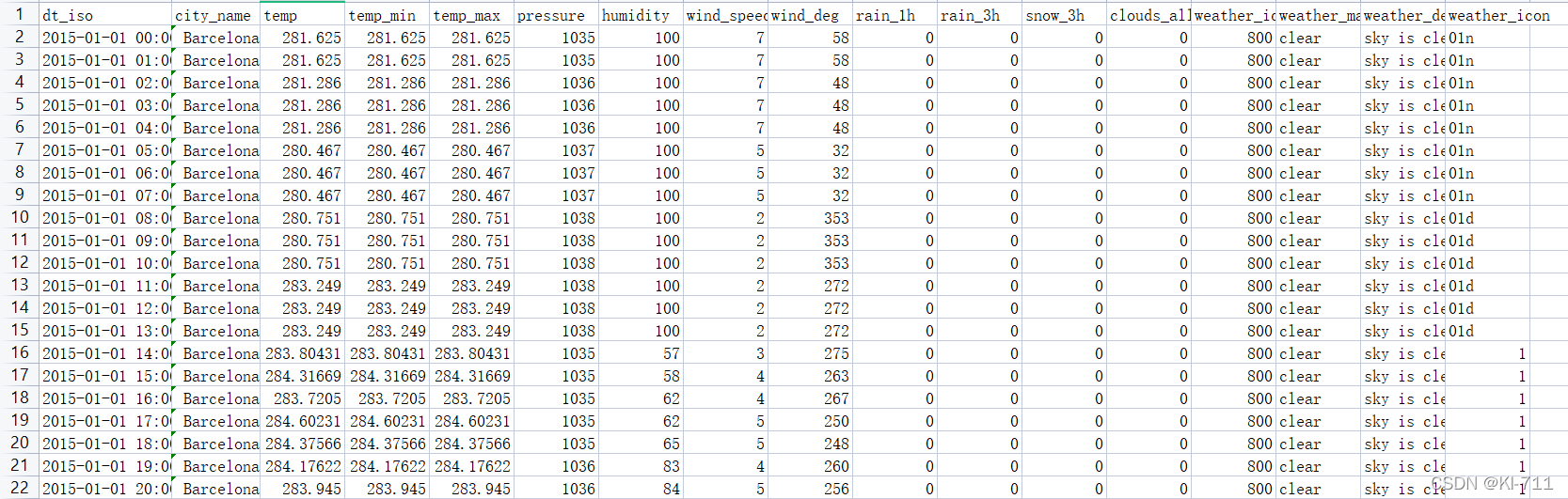The height and width of the screenshot is (499, 1568).
Task: Click snow_3h value 0 in row 15
Action: coord(1064,331)
